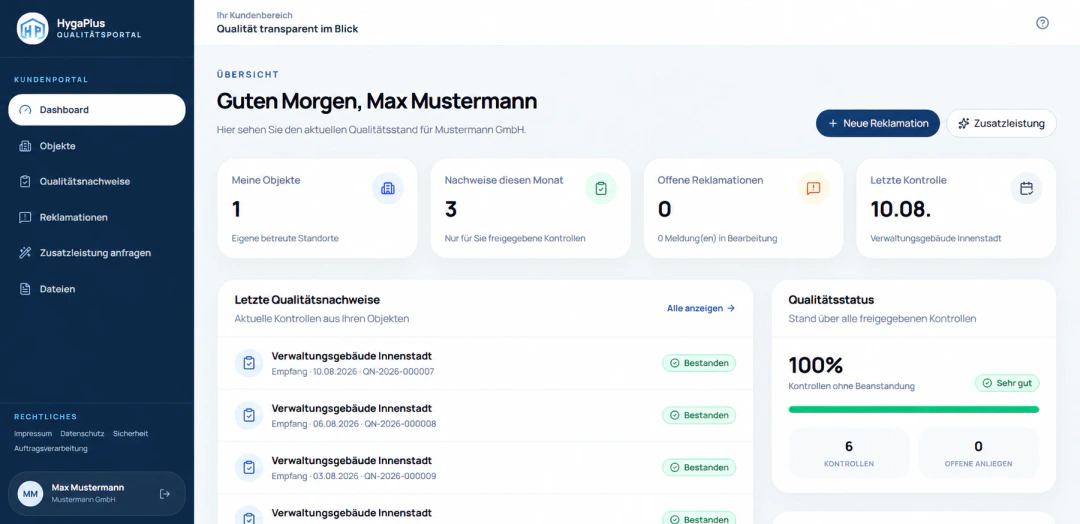Follow the Alle anzeigen link
This screenshot has width=1080, height=524.
click(x=700, y=308)
